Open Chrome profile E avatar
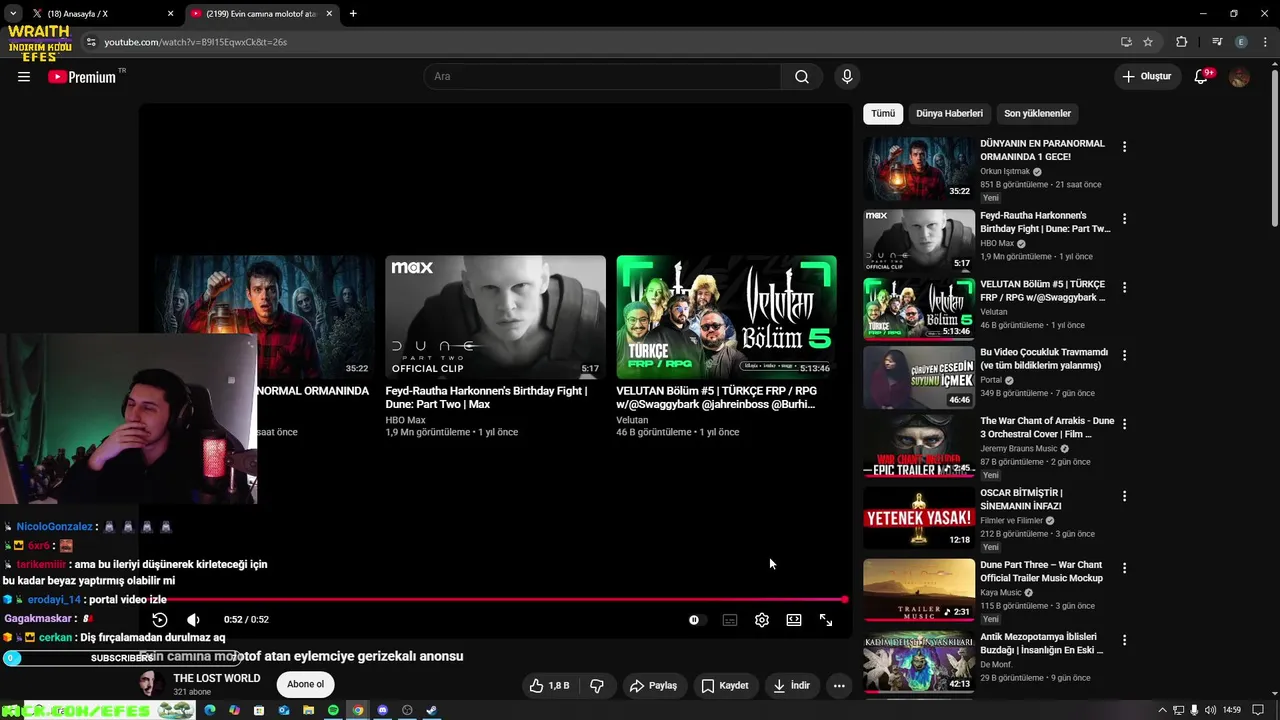Viewport: 1280px width, 720px height. pyautogui.click(x=1241, y=42)
